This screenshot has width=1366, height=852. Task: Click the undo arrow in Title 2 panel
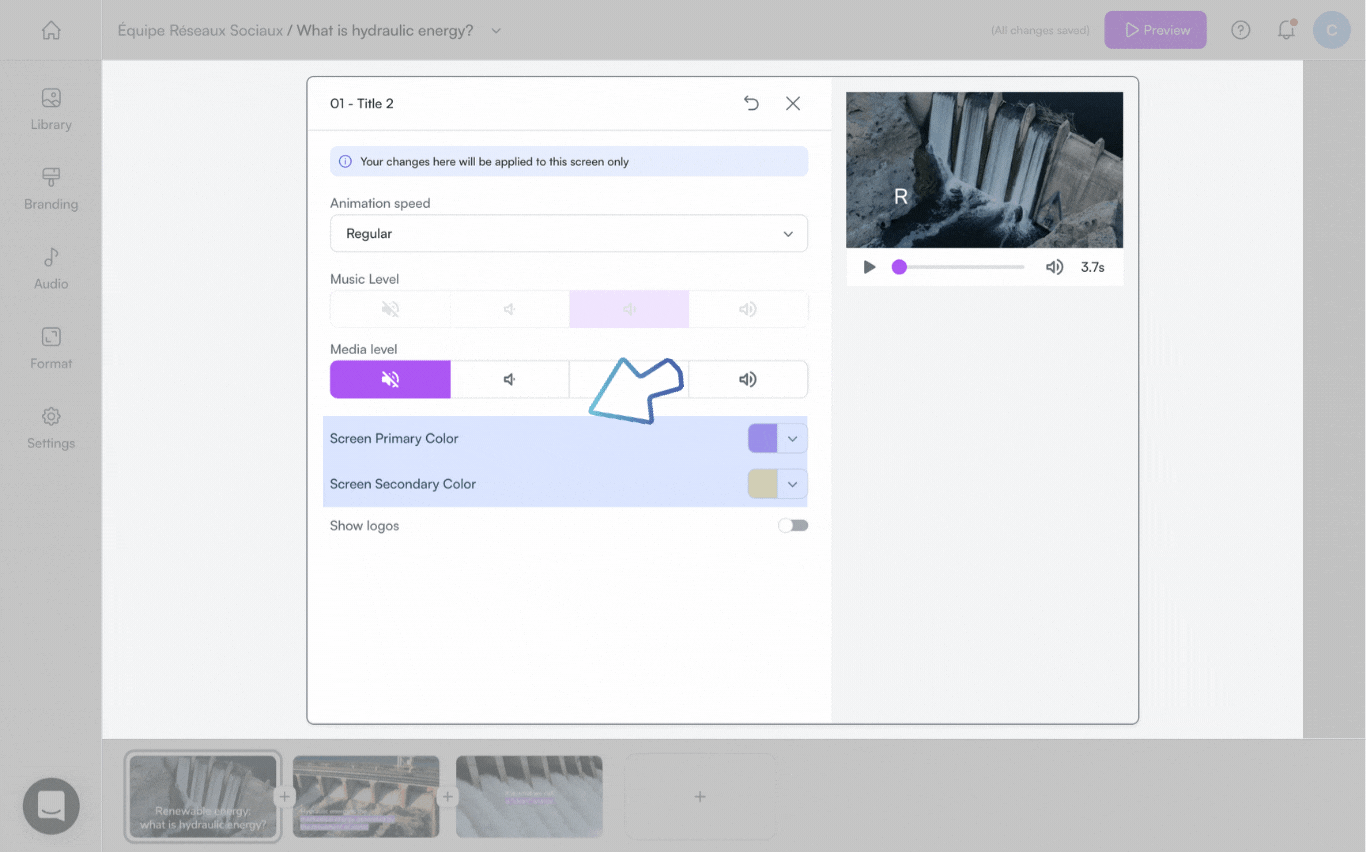coord(751,103)
